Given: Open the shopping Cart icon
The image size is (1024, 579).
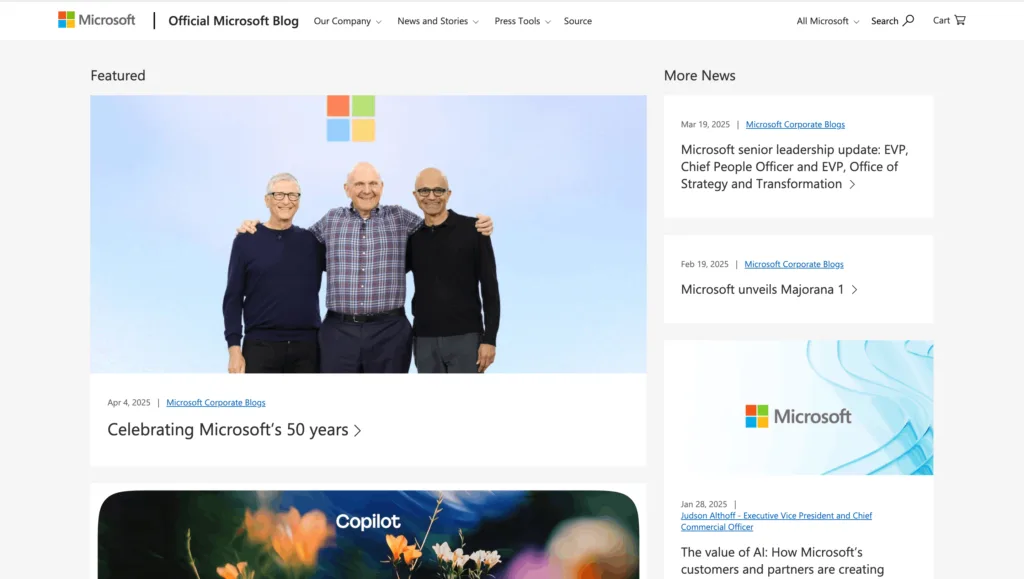Looking at the screenshot, I should click(x=960, y=20).
